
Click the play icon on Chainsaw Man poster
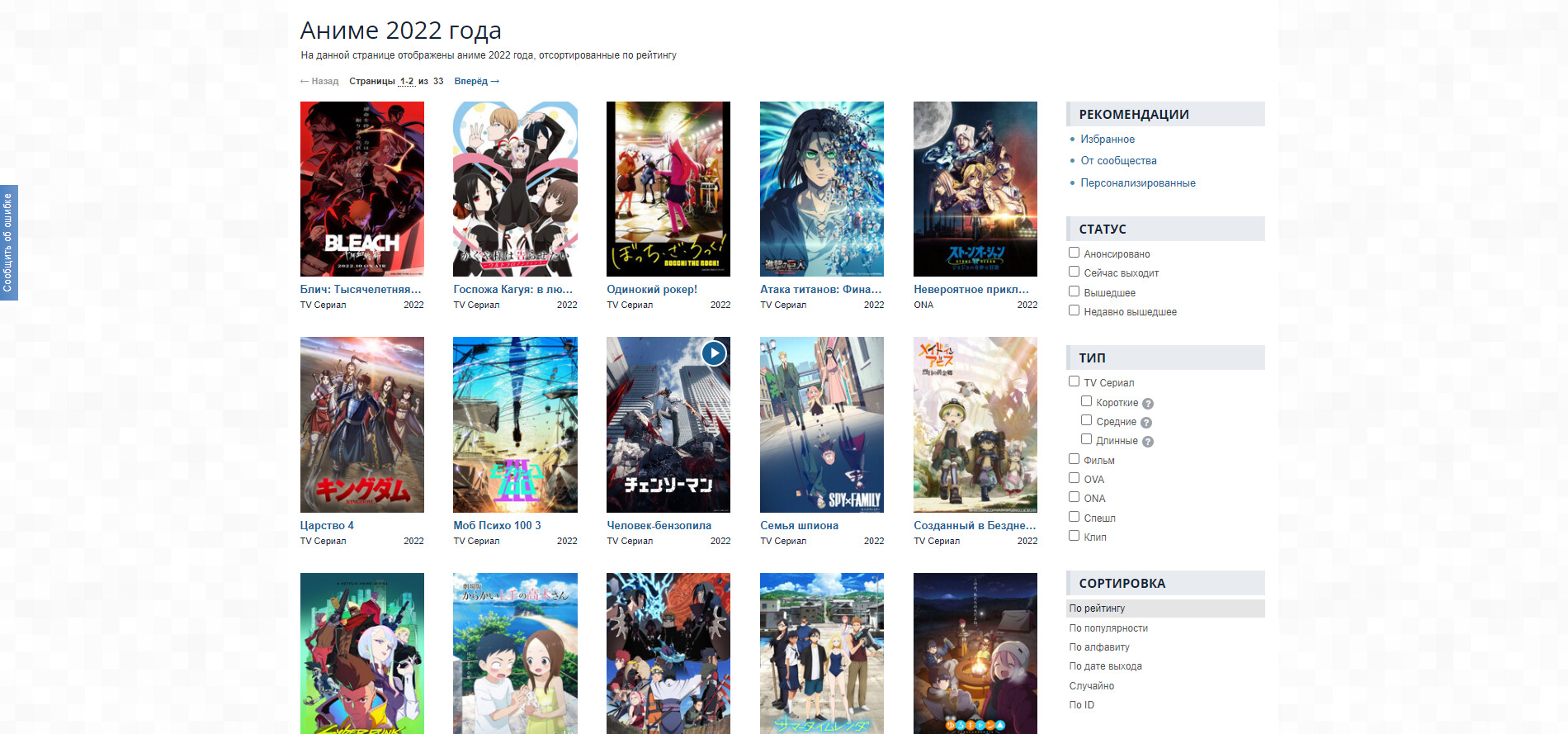point(714,353)
